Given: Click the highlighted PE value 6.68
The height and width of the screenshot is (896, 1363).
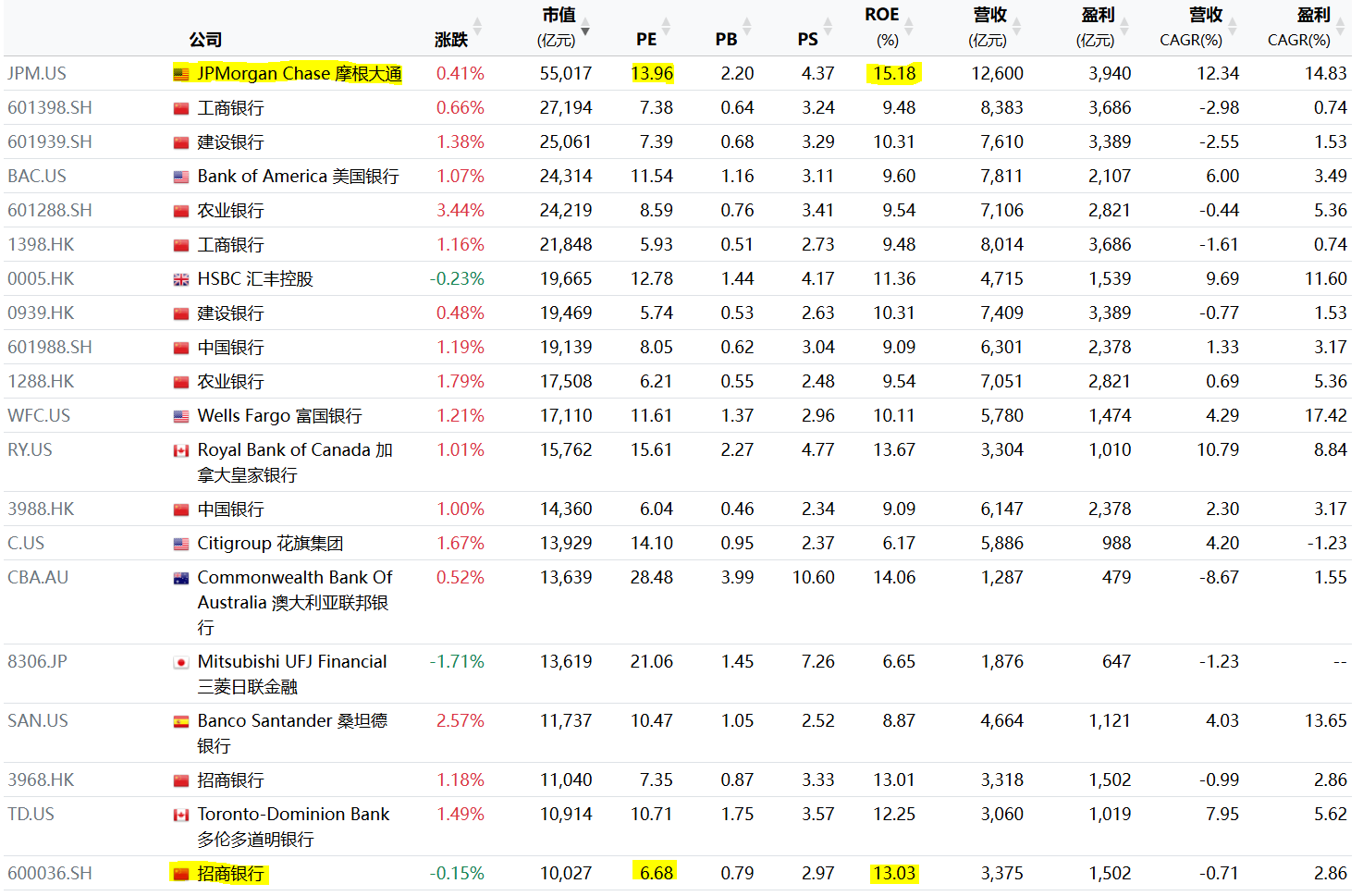Looking at the screenshot, I should pyautogui.click(x=656, y=874).
